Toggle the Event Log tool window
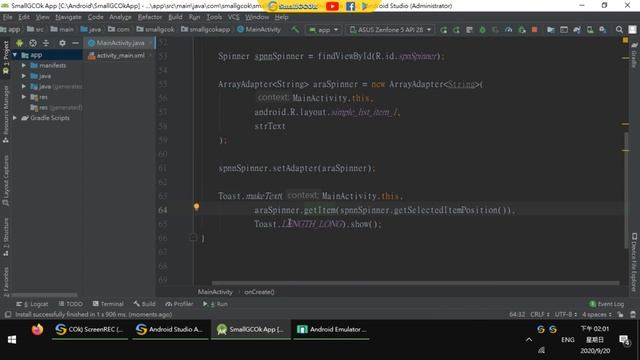This screenshot has height=360, width=640. (607, 304)
